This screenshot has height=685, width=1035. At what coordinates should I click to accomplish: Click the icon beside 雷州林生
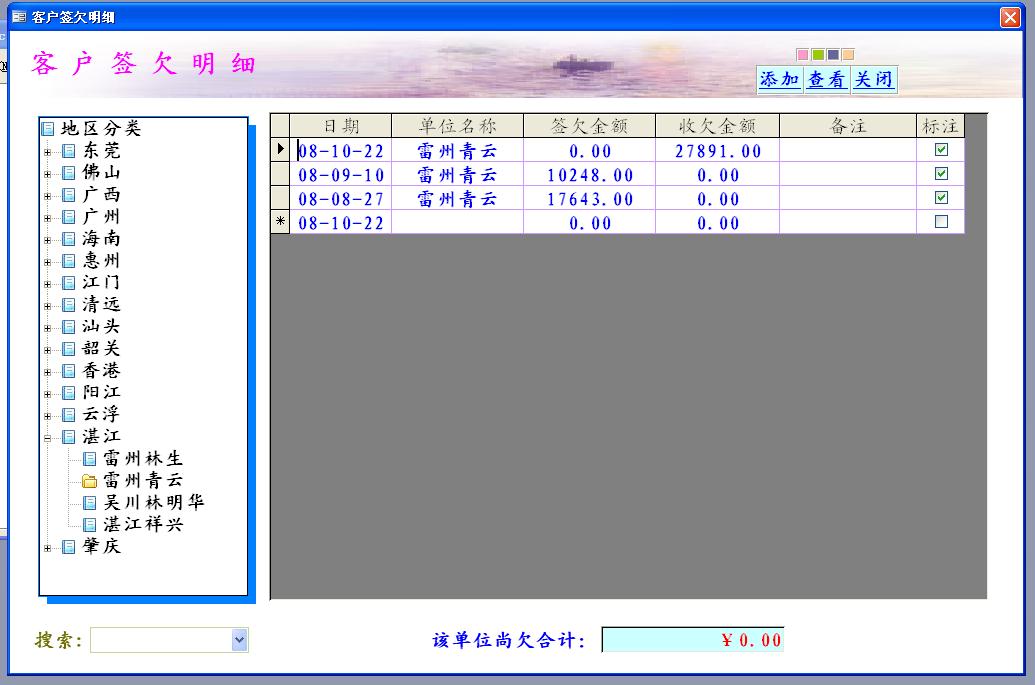[x=90, y=459]
